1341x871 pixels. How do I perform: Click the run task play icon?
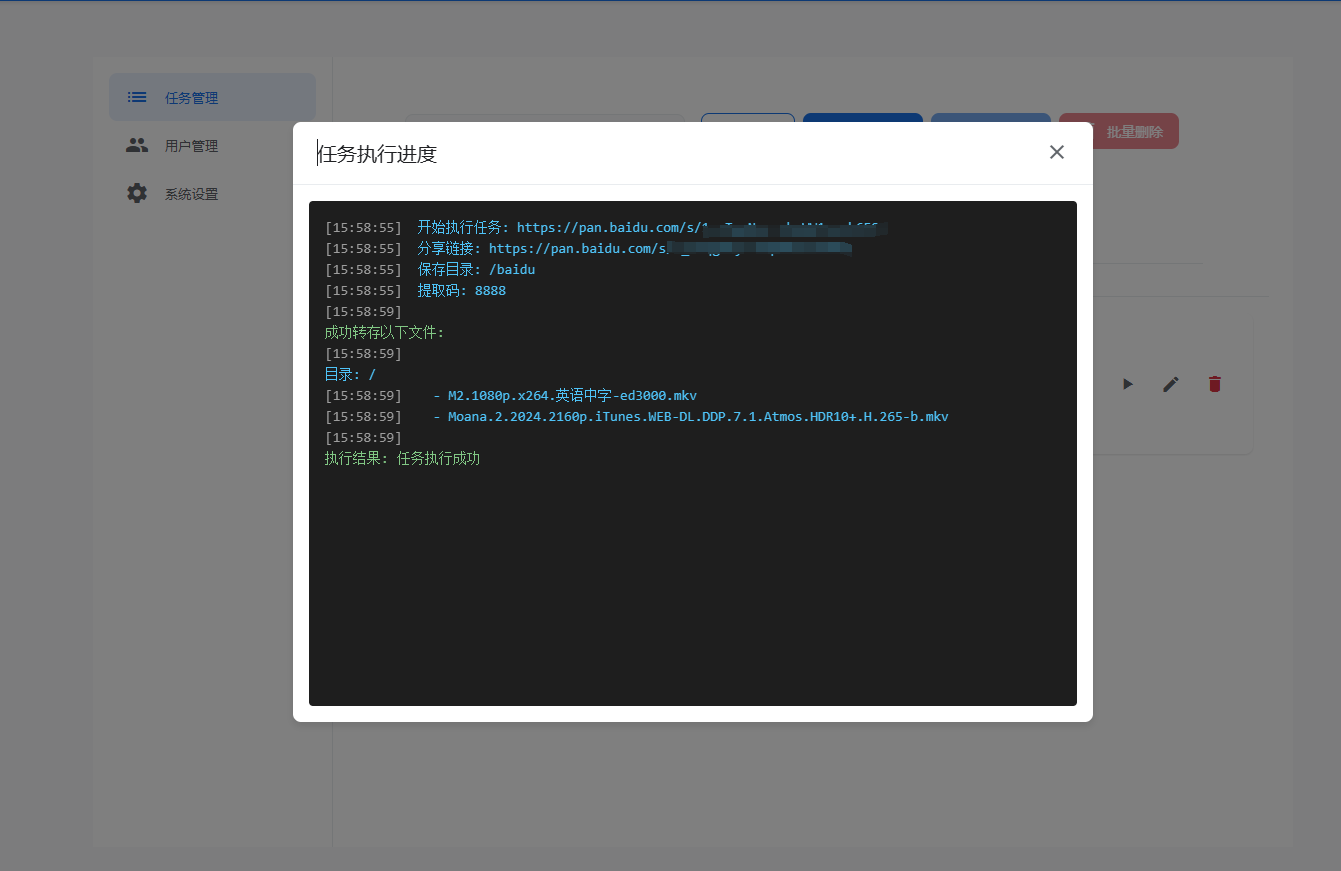[1127, 384]
